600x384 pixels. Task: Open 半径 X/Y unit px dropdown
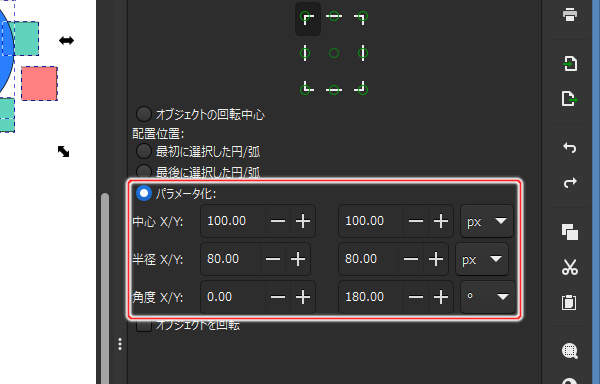(482, 259)
